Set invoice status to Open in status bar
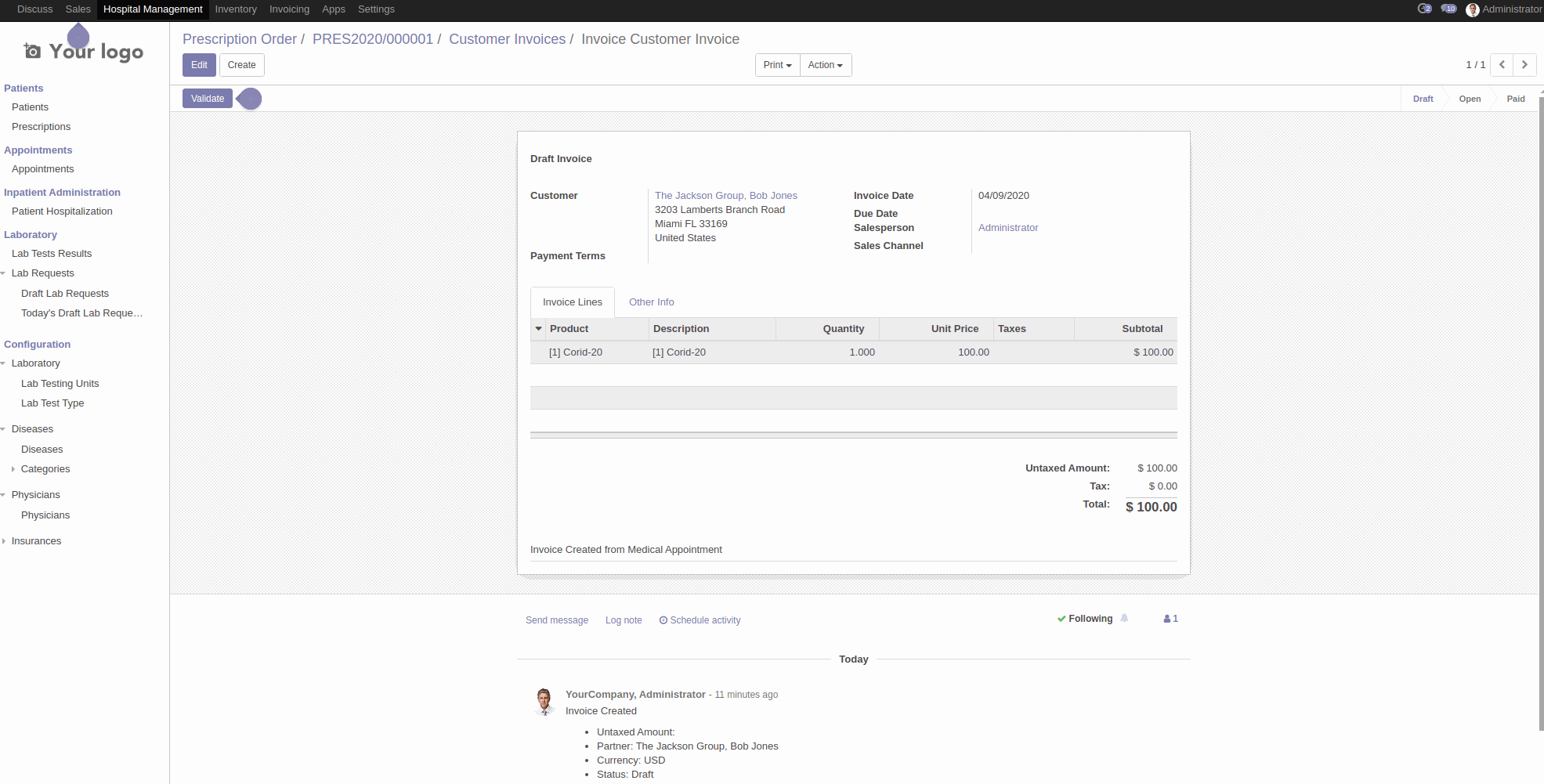This screenshot has width=1544, height=784. pyautogui.click(x=1469, y=99)
